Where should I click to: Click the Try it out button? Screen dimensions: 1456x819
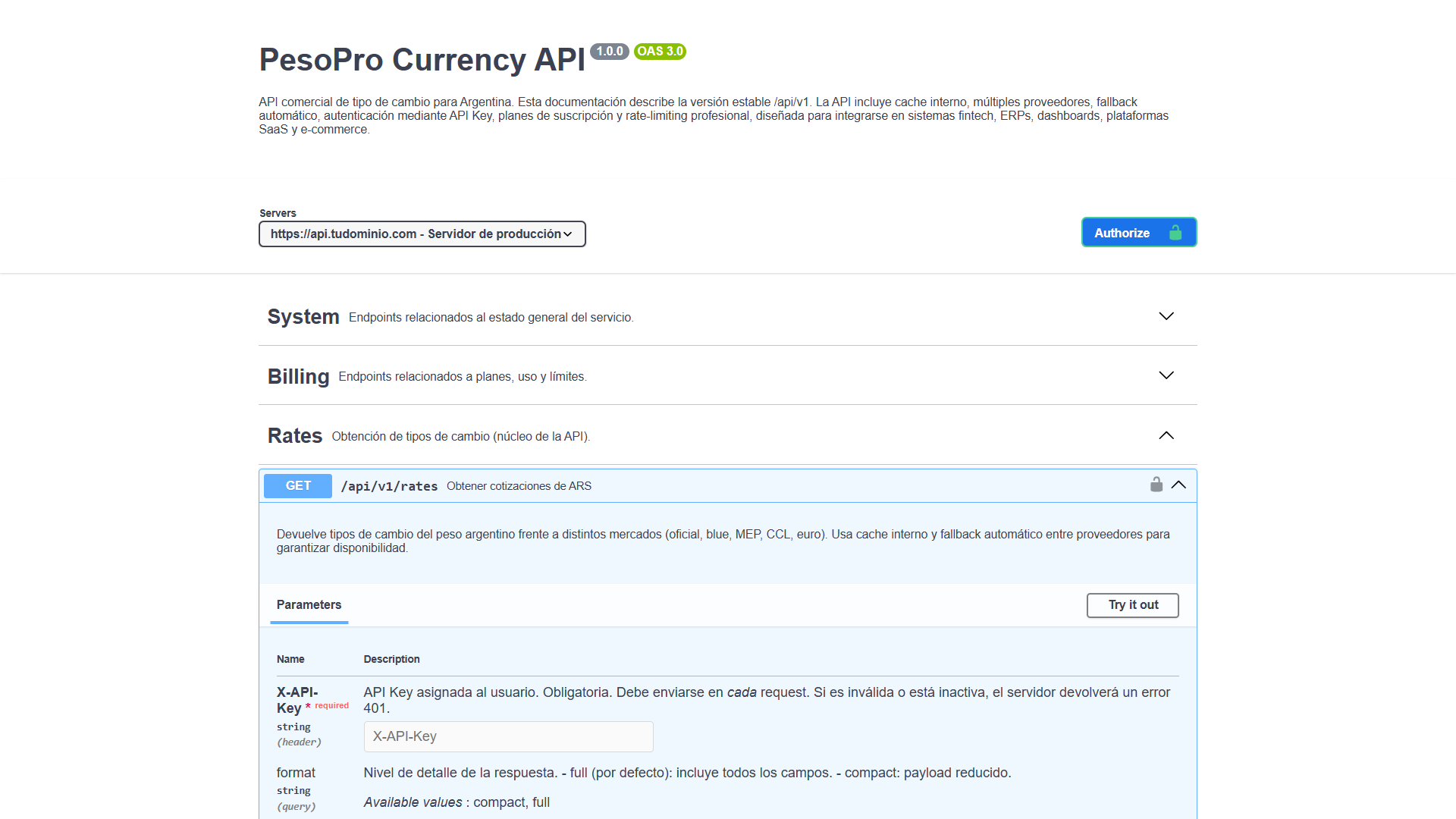[1132, 605]
